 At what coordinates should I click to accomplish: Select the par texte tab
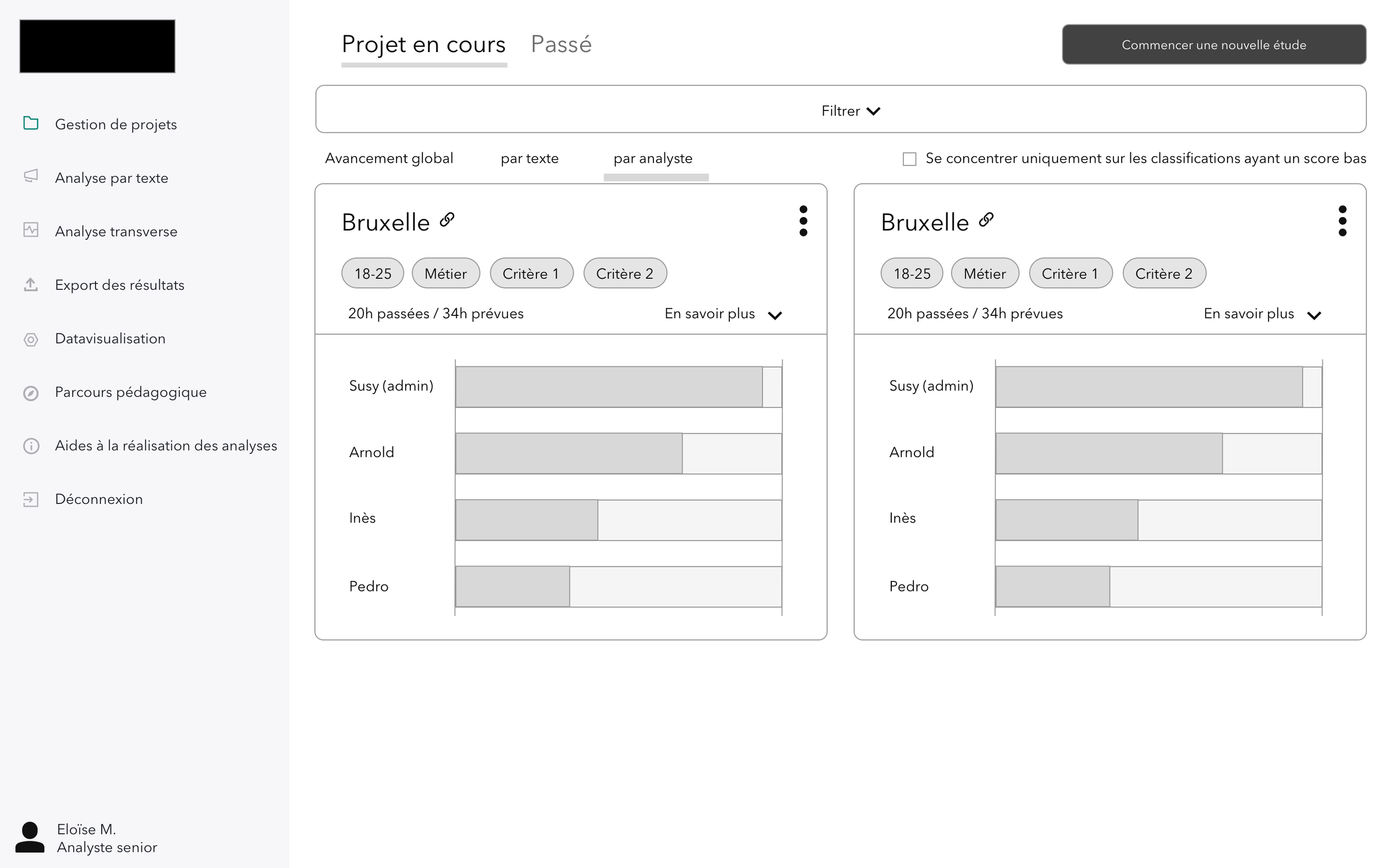(529, 159)
